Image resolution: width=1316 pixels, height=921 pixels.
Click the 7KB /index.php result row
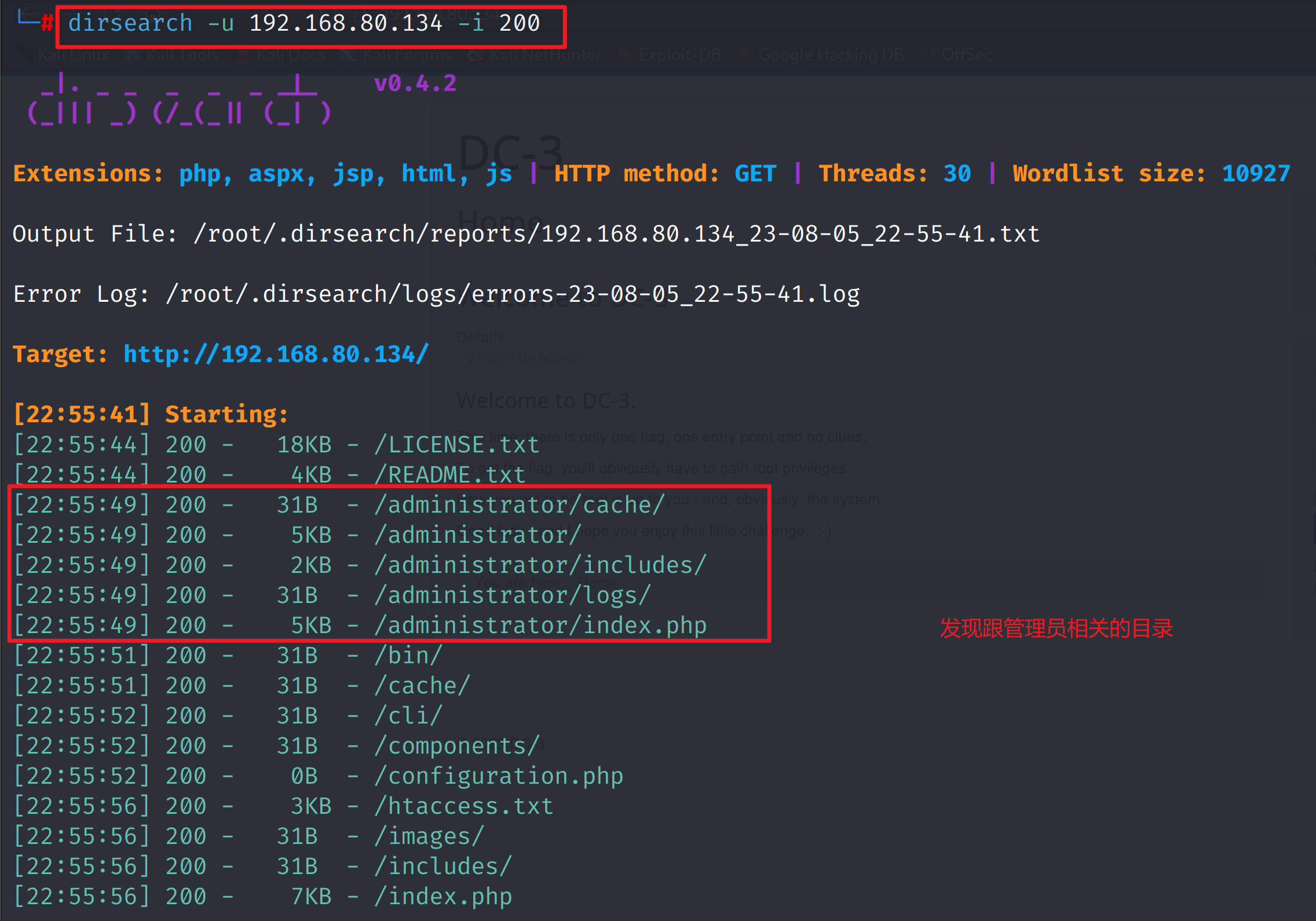(262, 897)
